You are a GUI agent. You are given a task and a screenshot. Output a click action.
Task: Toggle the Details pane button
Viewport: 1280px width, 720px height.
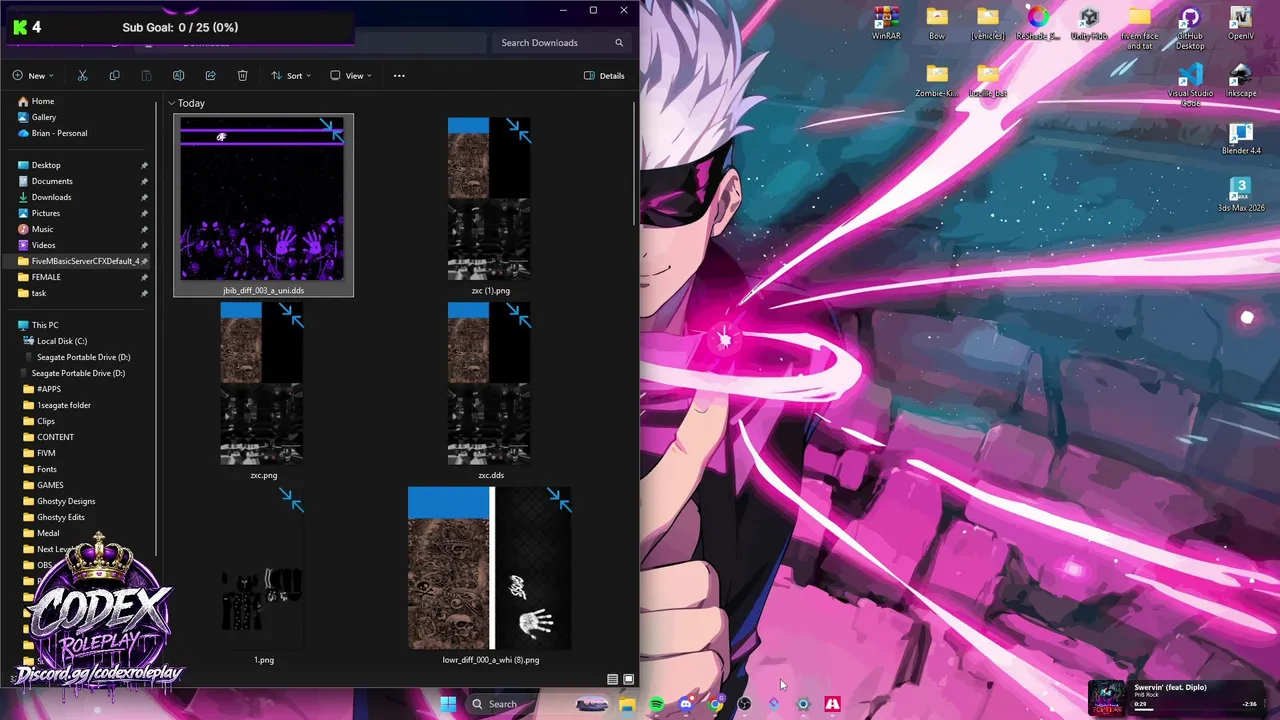605,76
